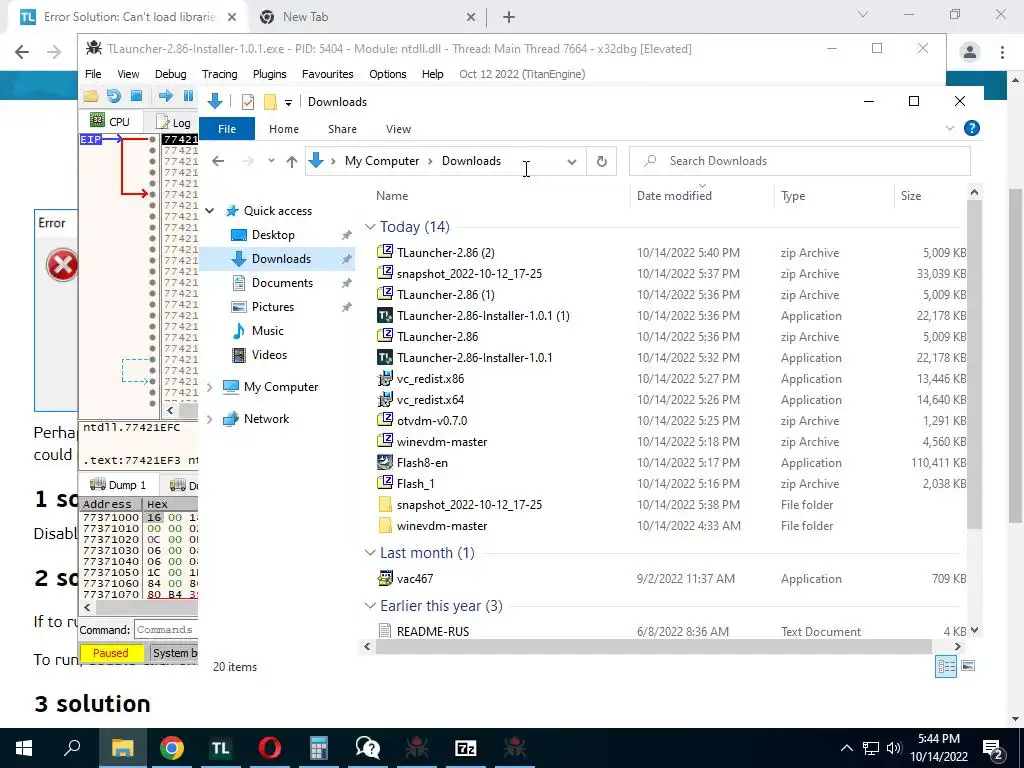Collapse the Today (14) group
The width and height of the screenshot is (1024, 768).
coord(370,227)
